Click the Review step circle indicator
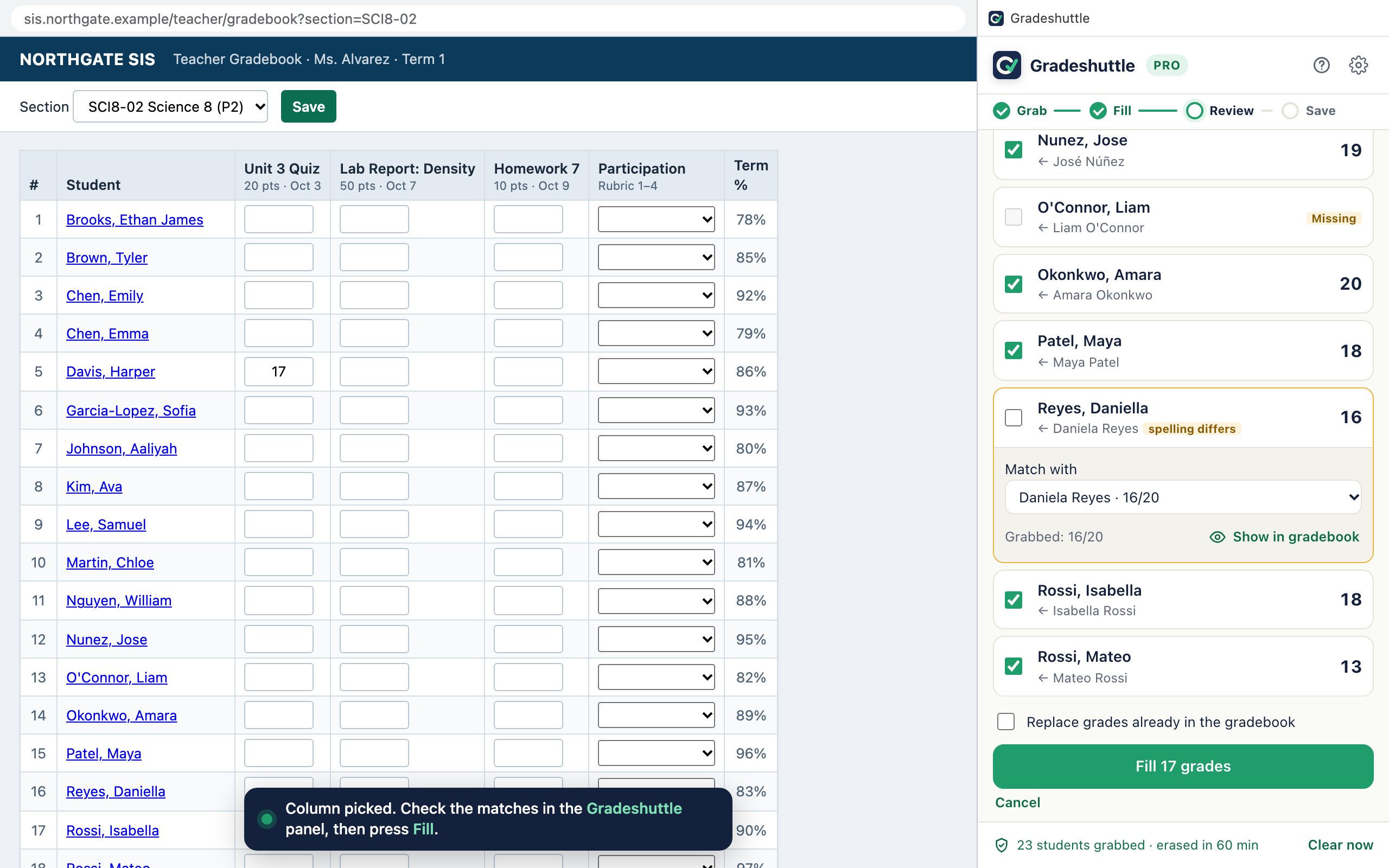Screen dimensions: 1389x868 (x=1194, y=111)
